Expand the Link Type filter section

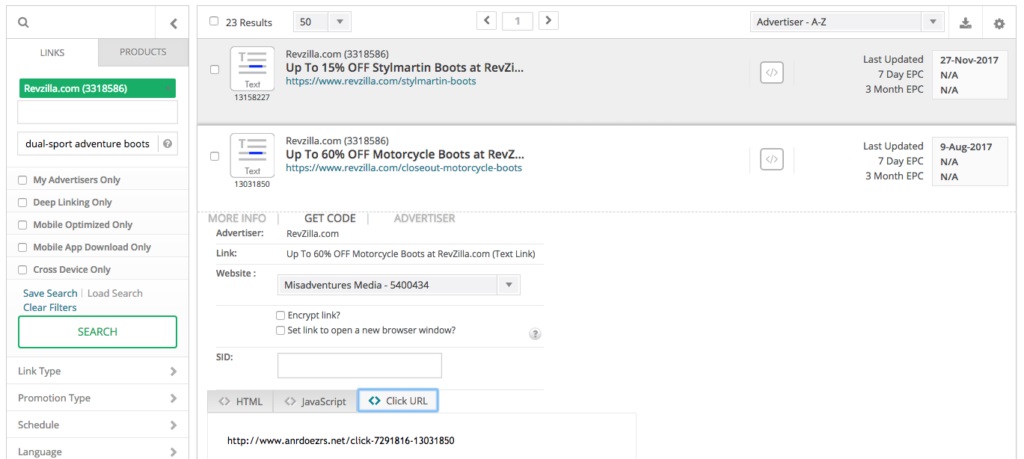coord(97,371)
